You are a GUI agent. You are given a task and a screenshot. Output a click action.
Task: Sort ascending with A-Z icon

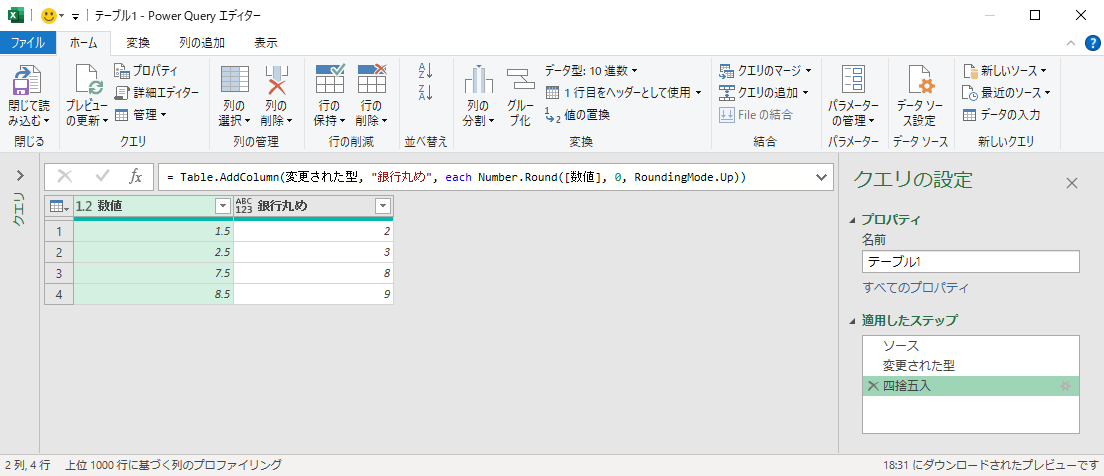(425, 70)
